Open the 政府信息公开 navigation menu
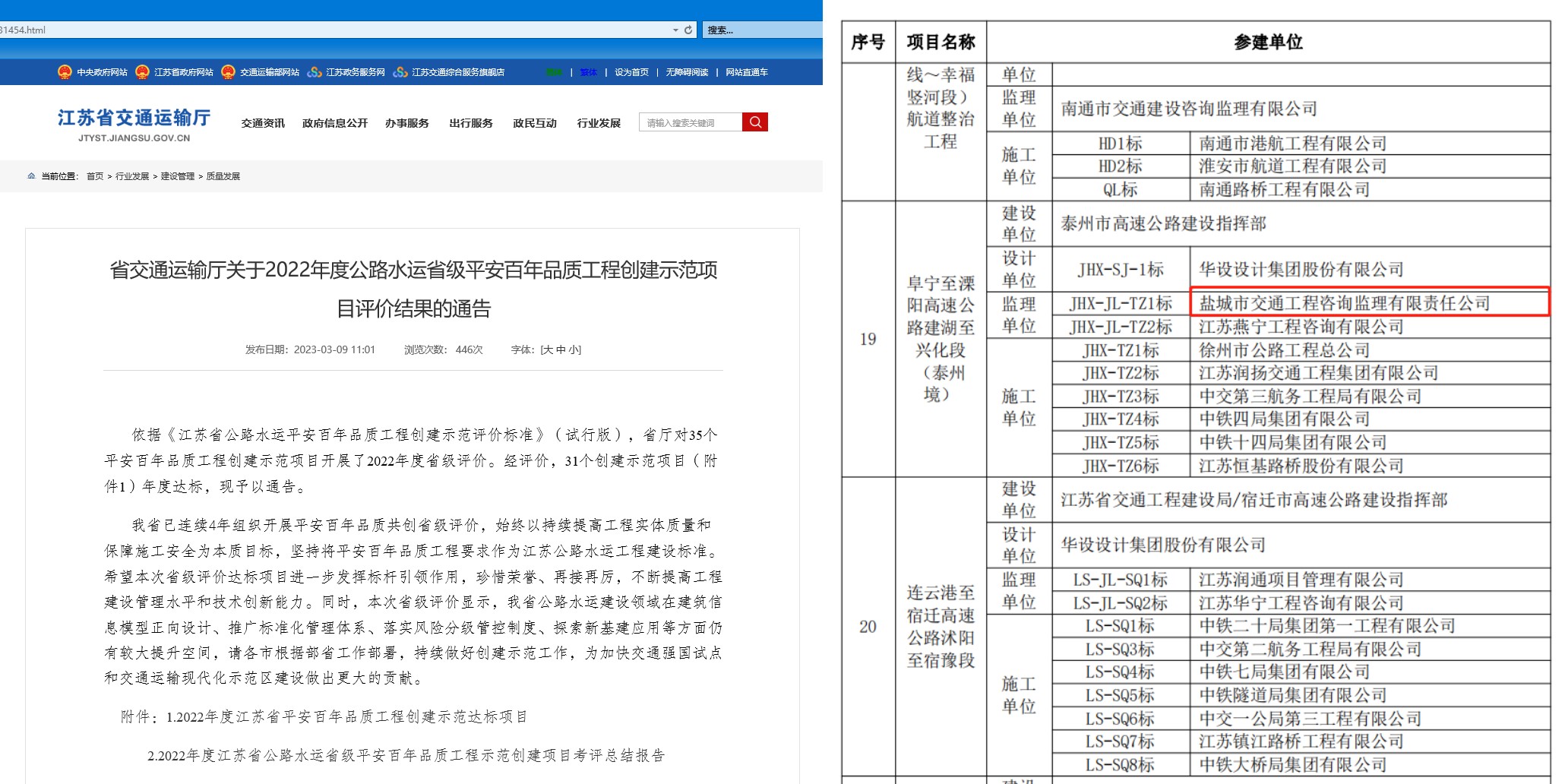The height and width of the screenshot is (784, 1565). click(334, 123)
